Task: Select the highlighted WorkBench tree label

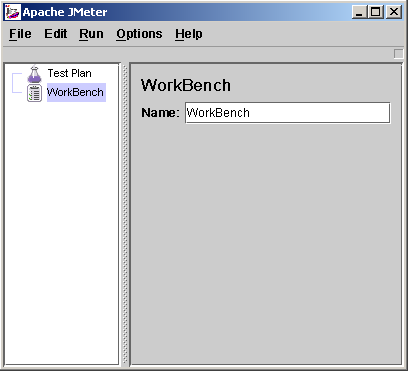Action: click(76, 92)
